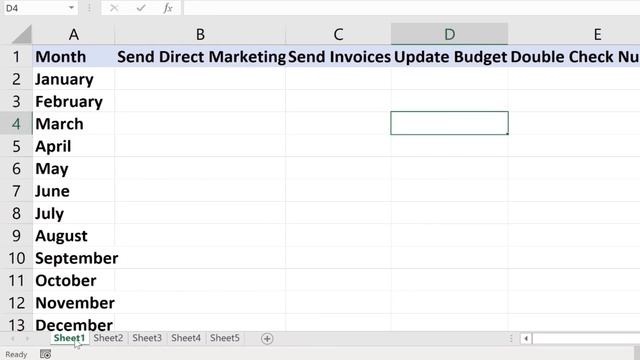This screenshot has height=360, width=640.
Task: Select the October cell
Action: [73, 280]
